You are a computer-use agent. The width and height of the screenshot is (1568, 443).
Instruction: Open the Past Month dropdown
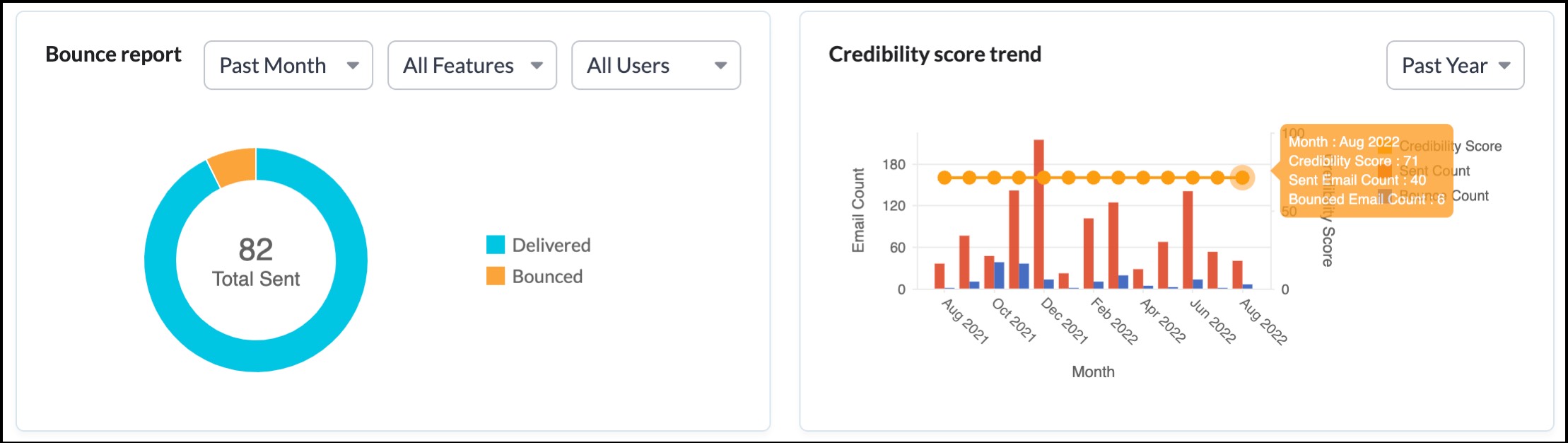point(288,65)
